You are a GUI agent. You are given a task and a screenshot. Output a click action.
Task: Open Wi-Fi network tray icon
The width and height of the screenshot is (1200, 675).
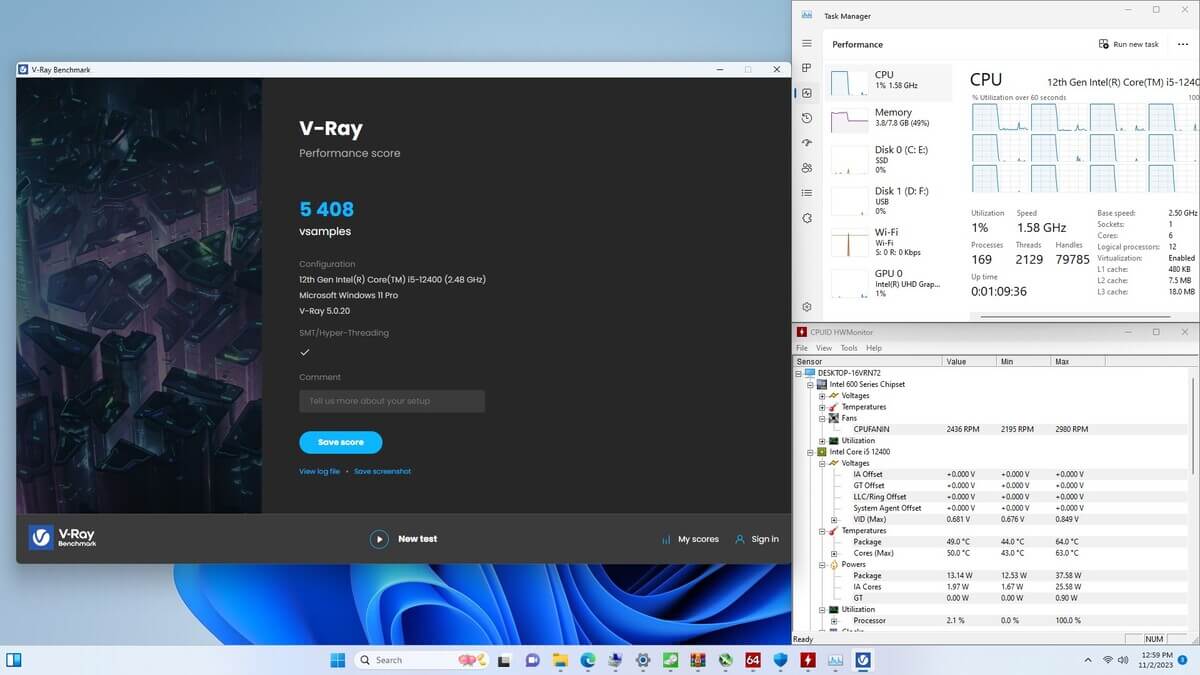click(x=1108, y=660)
